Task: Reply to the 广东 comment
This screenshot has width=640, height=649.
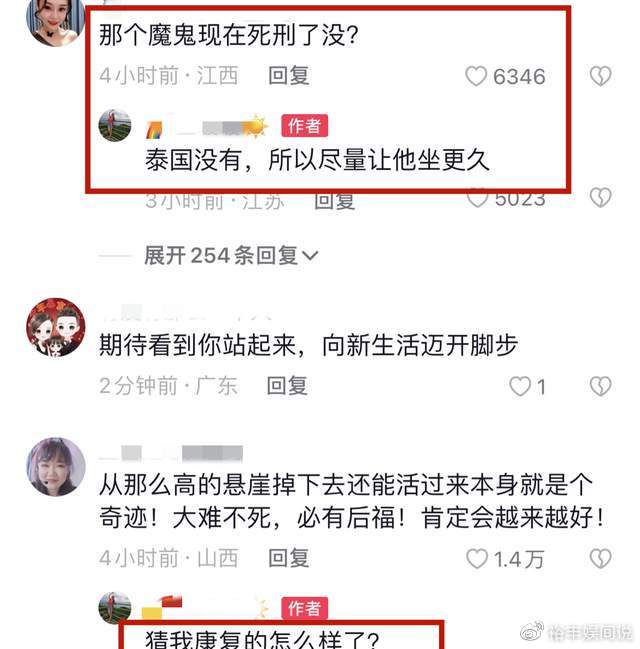Action: point(287,386)
